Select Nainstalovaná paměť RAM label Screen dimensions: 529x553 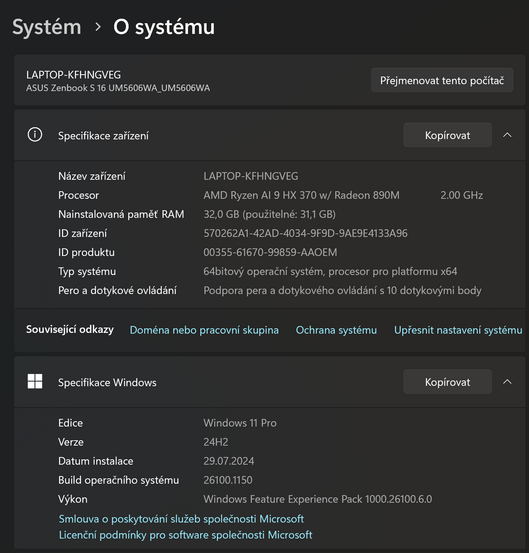pos(121,214)
